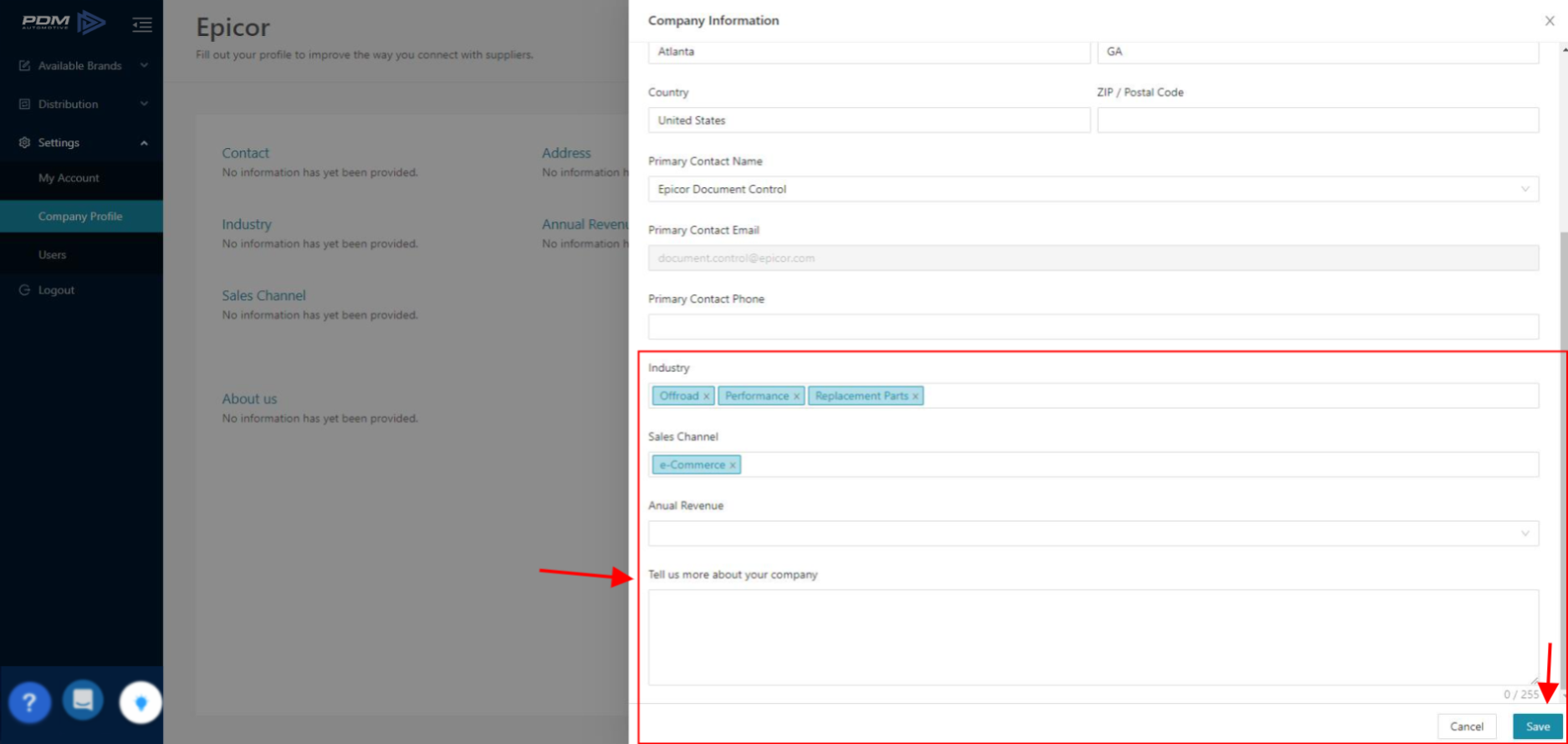Click the Available Brands edit icon
Screen dimensions: 1568x744
[24, 65]
